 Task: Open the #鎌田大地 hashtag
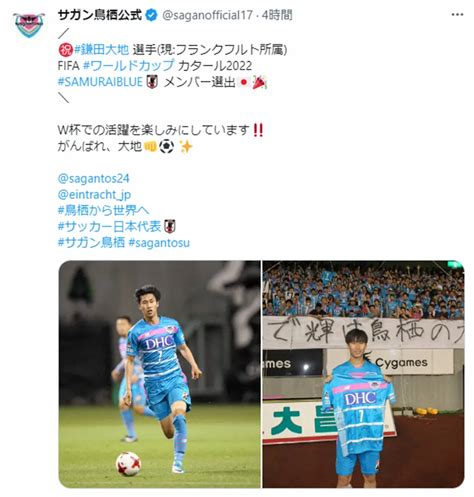(101, 50)
